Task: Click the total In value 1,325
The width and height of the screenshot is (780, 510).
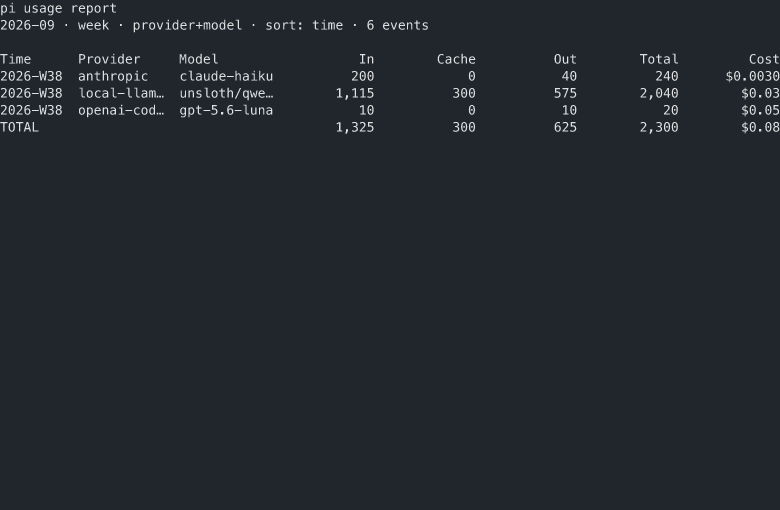Action: [x=355, y=127]
